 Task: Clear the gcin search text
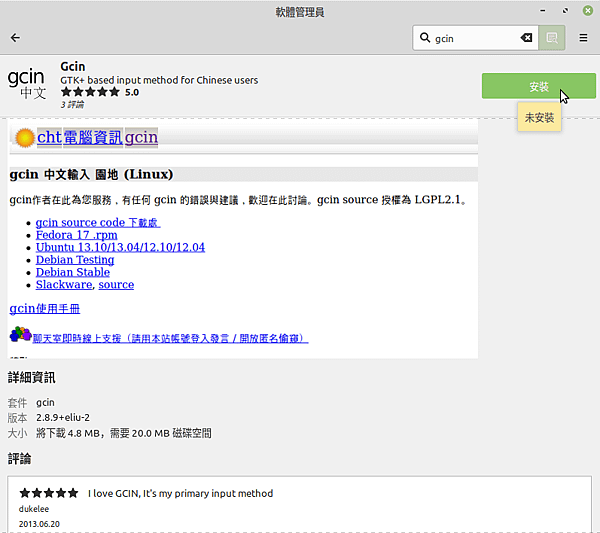click(526, 37)
